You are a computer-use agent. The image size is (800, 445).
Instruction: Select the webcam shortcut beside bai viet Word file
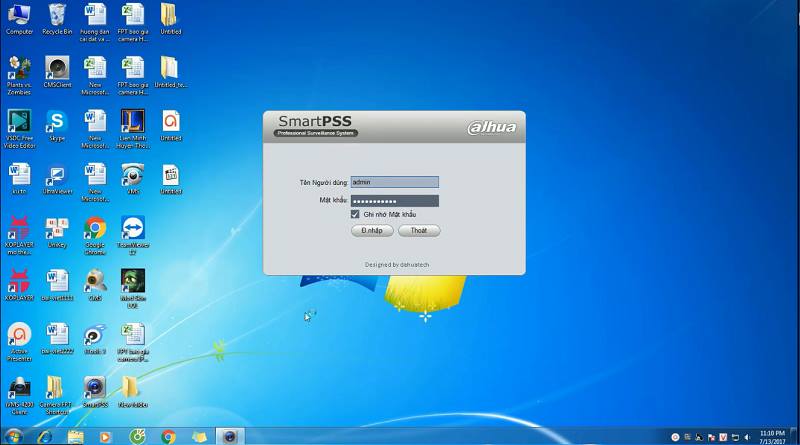(x=95, y=286)
